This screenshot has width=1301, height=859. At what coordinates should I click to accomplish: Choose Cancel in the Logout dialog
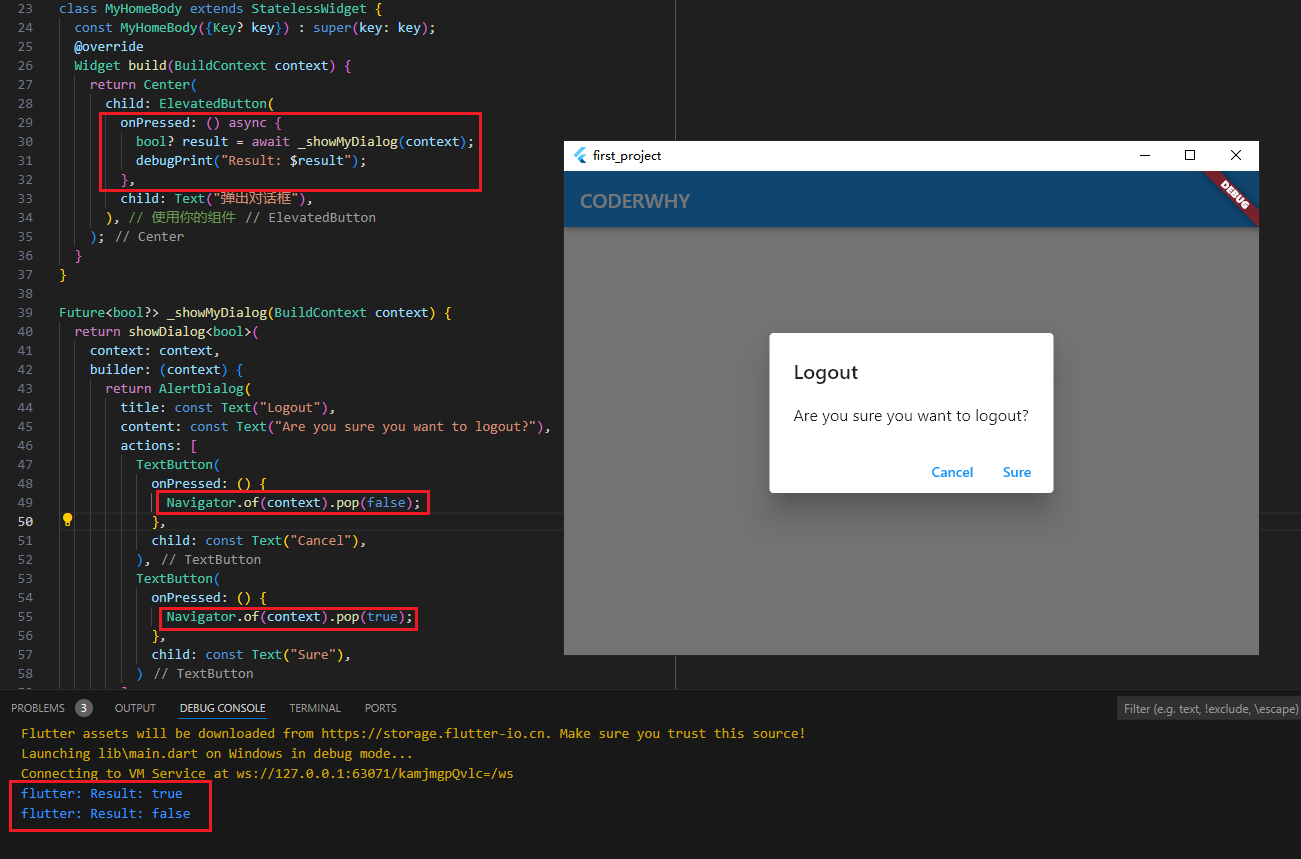pos(952,472)
